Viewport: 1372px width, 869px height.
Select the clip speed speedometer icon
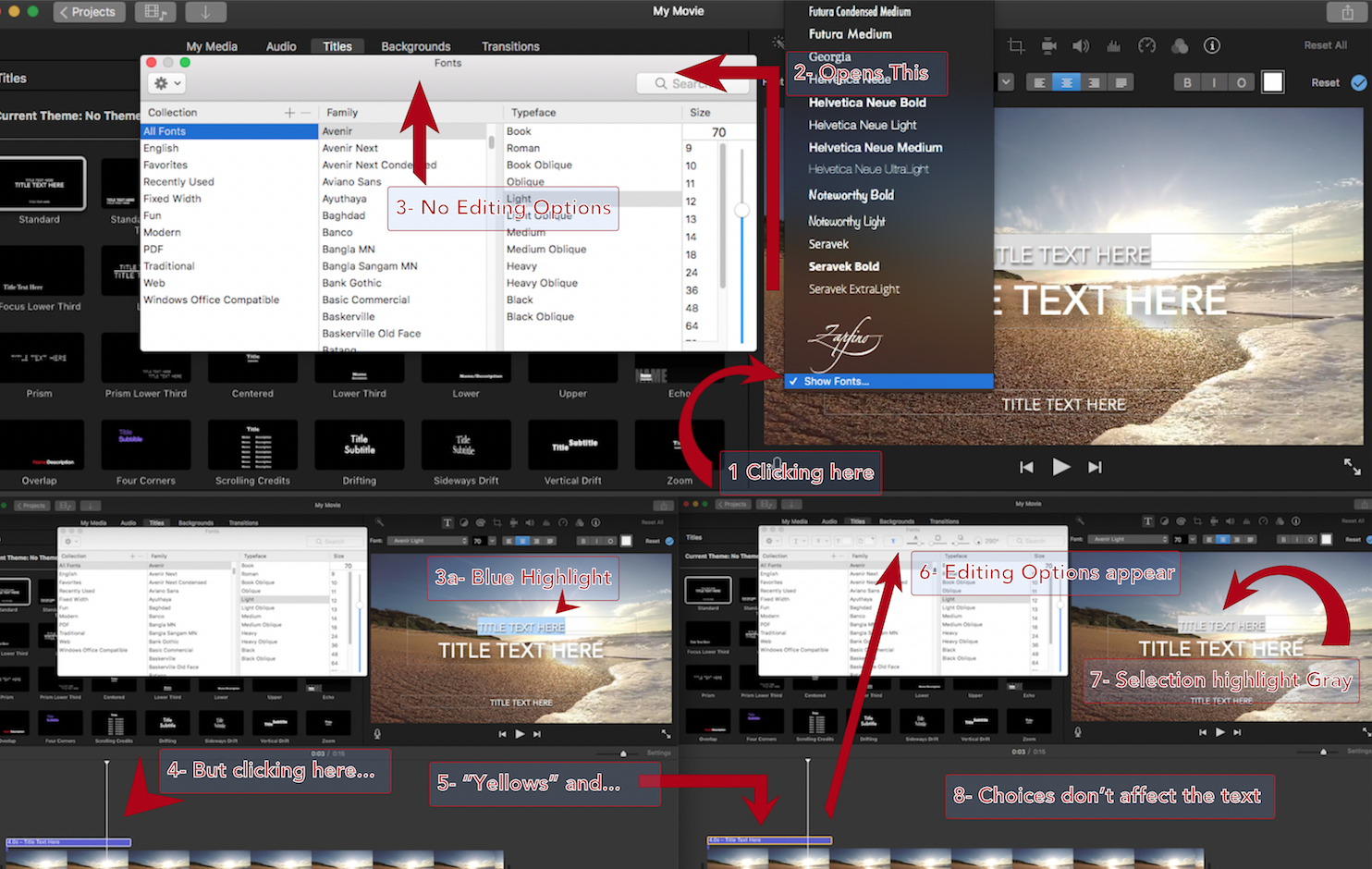click(x=1146, y=45)
